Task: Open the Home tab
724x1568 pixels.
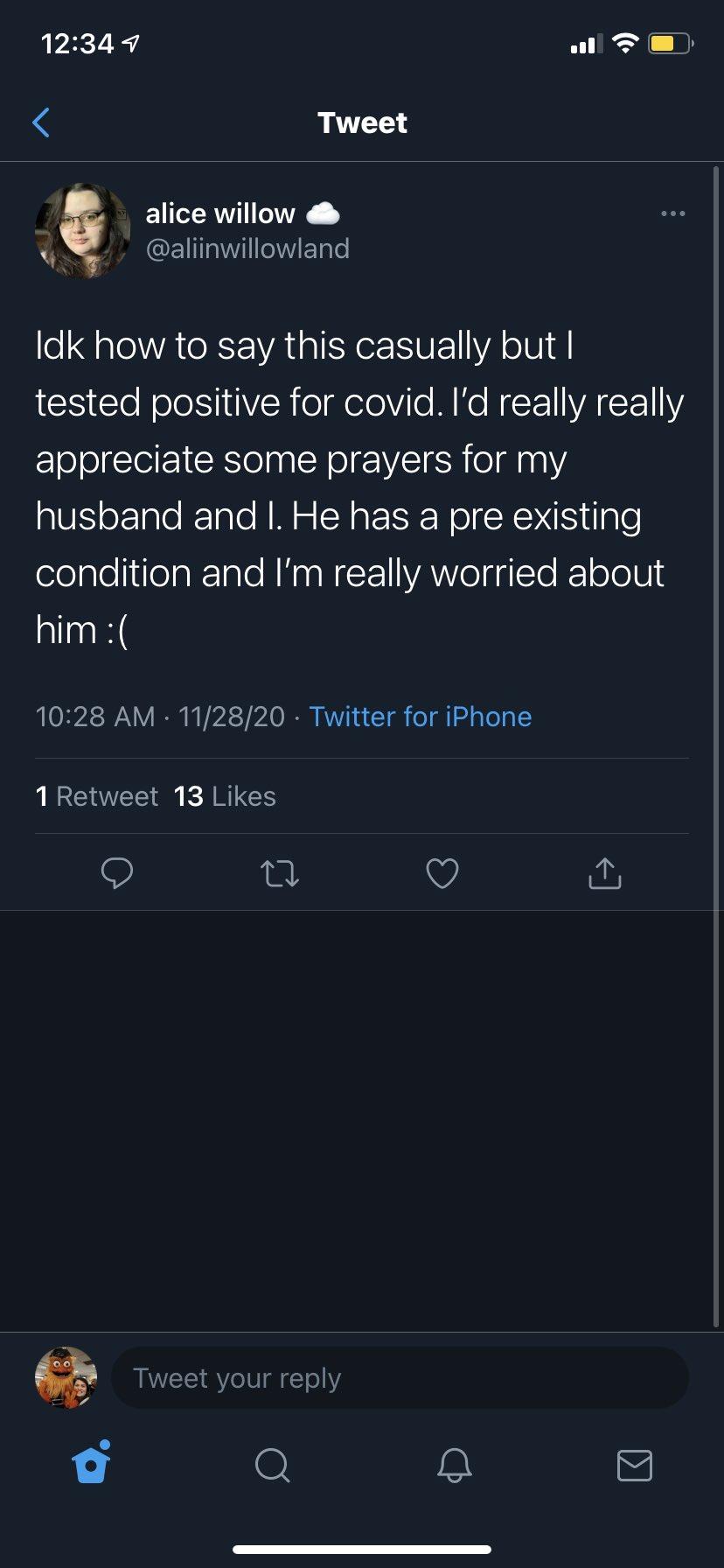Action: (92, 1464)
